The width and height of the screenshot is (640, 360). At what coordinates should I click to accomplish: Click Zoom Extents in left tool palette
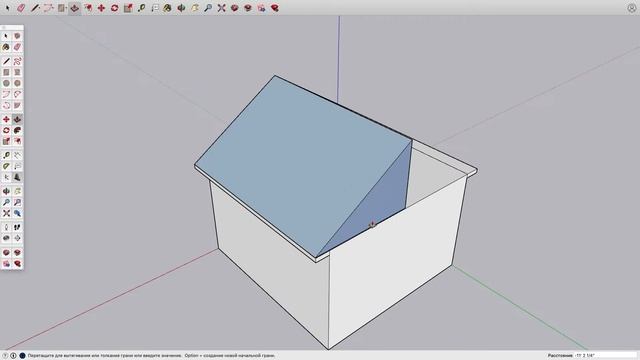[x=6, y=213]
